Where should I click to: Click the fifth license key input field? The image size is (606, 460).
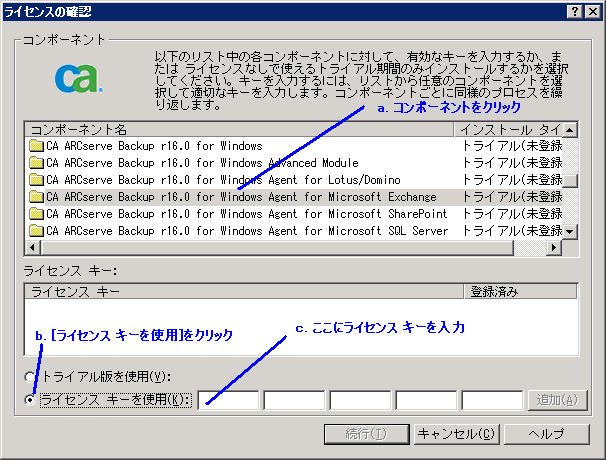coord(492,400)
